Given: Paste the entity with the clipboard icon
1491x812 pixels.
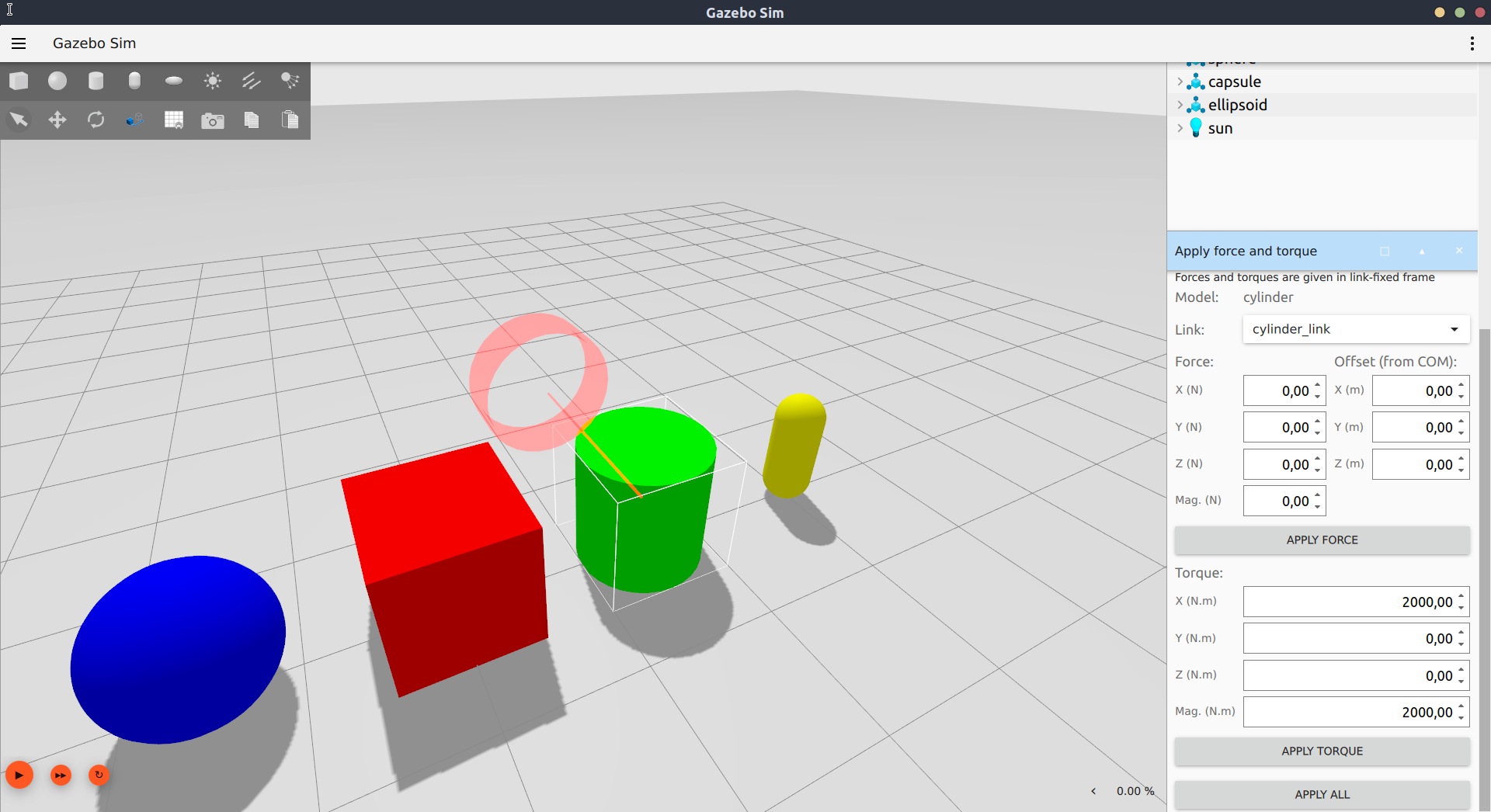Looking at the screenshot, I should pyautogui.click(x=290, y=120).
